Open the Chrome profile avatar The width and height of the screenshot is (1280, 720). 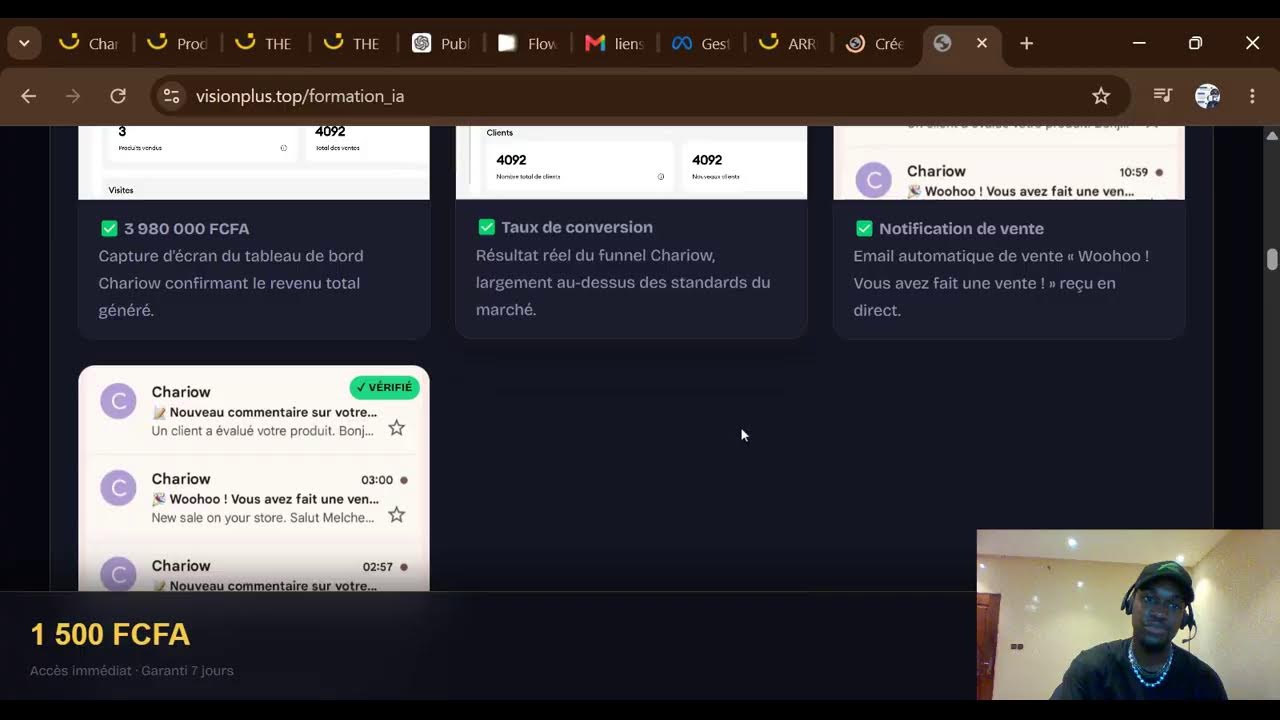coord(1208,96)
